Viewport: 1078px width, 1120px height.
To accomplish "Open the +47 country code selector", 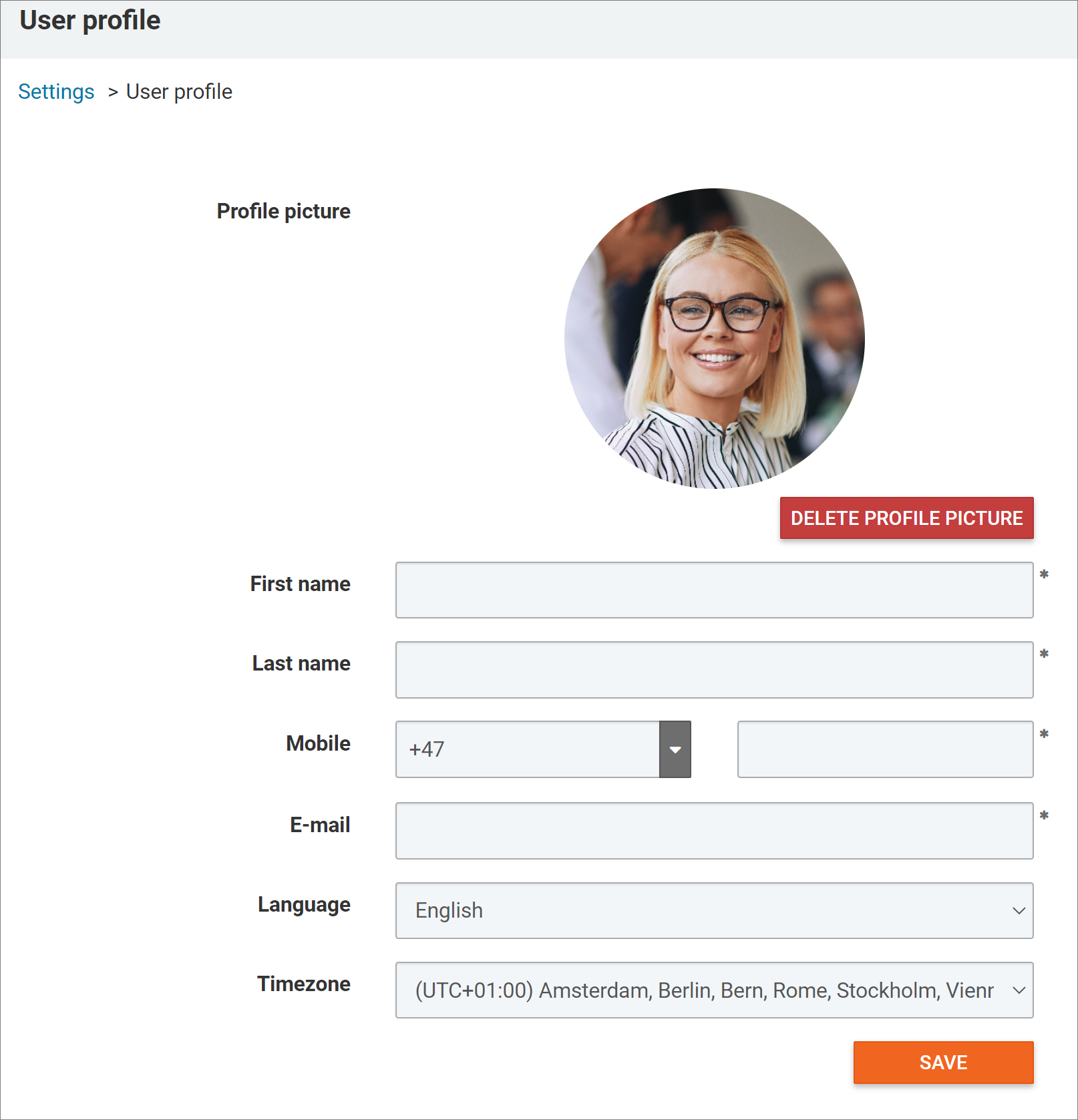I will [543, 749].
